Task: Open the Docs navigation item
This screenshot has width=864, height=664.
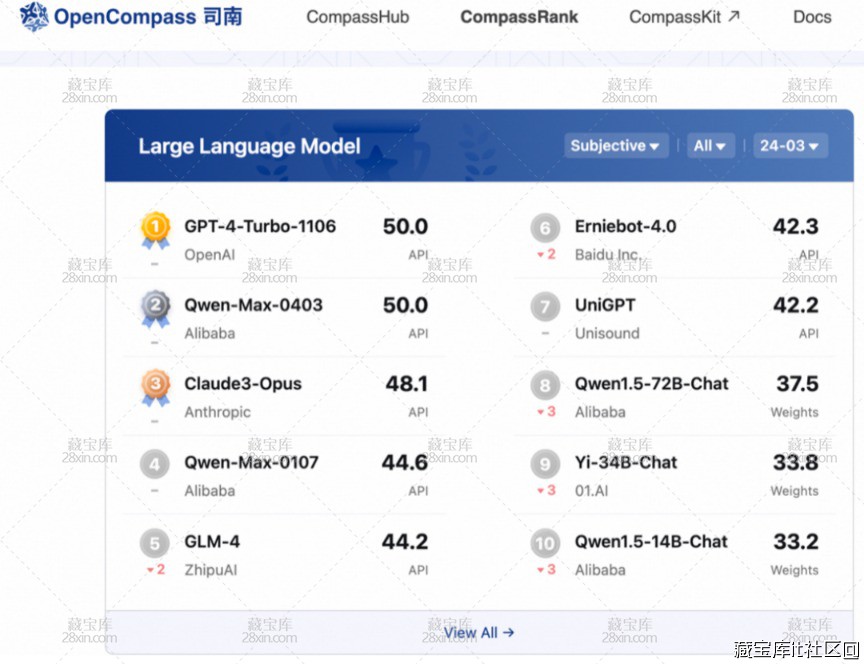Action: click(x=812, y=17)
